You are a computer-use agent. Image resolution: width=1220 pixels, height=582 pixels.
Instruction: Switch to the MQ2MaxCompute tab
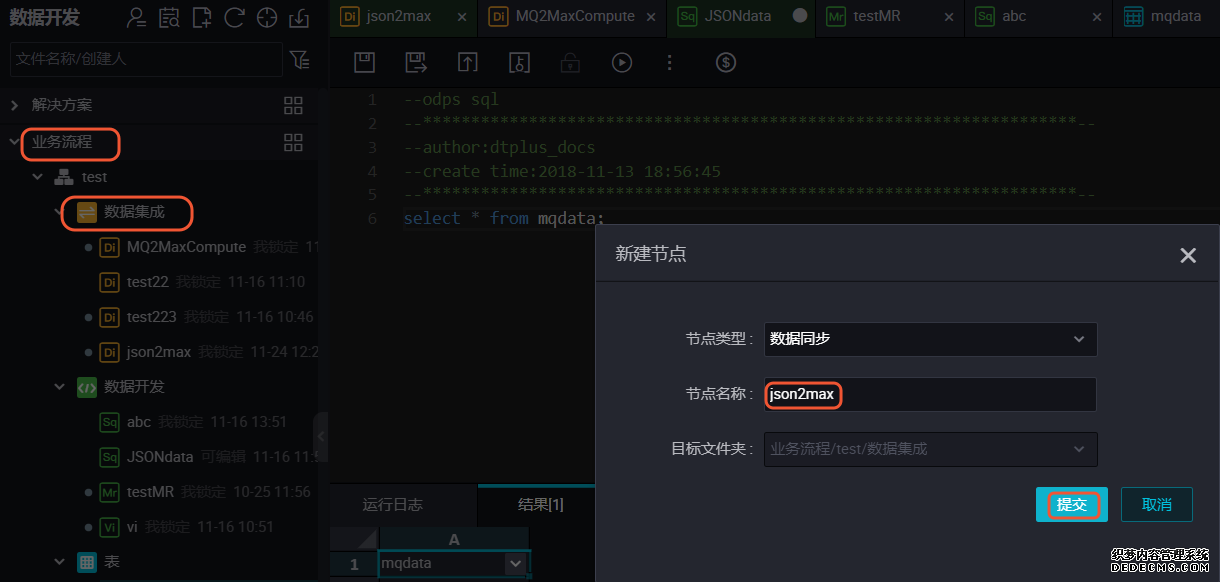565,16
